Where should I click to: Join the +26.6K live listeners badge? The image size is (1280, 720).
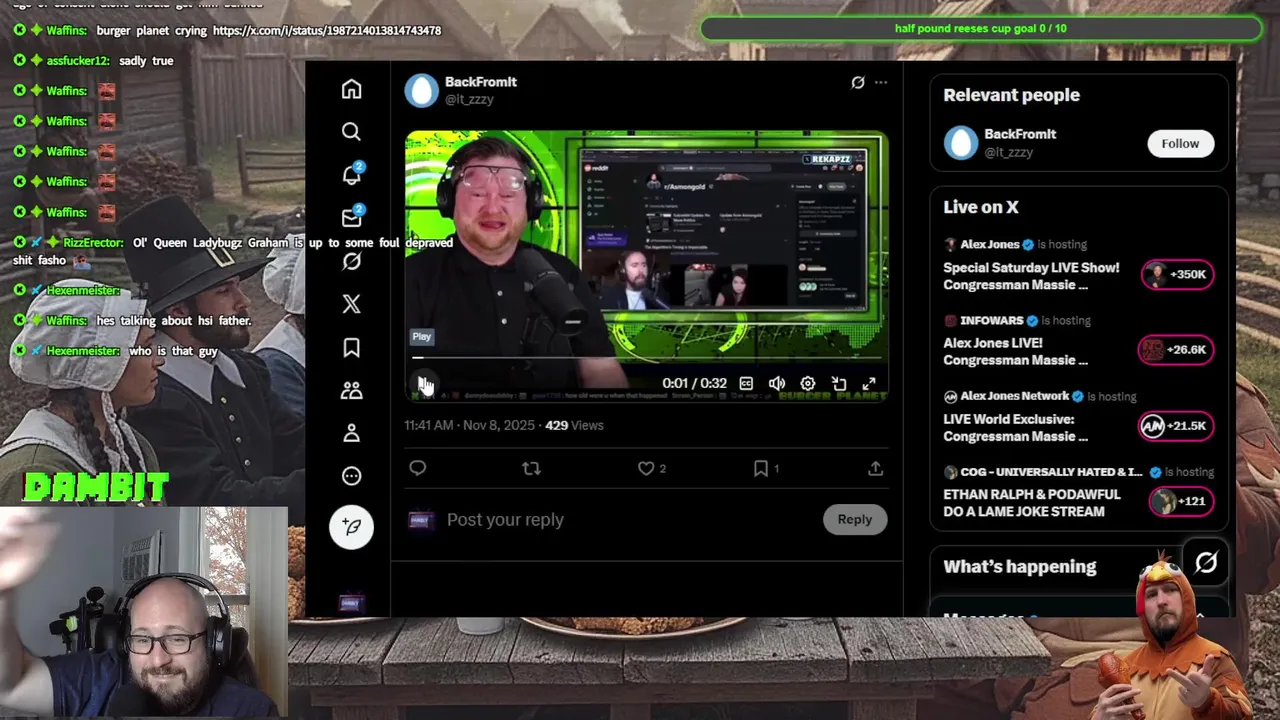coord(1176,349)
